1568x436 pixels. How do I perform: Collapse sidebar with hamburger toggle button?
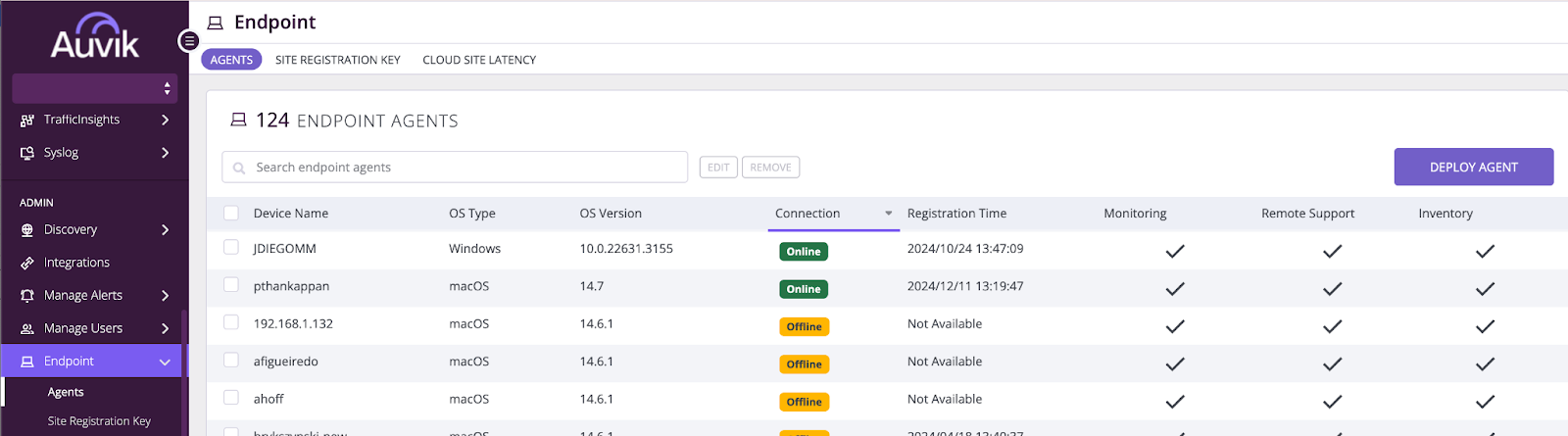pos(189,41)
